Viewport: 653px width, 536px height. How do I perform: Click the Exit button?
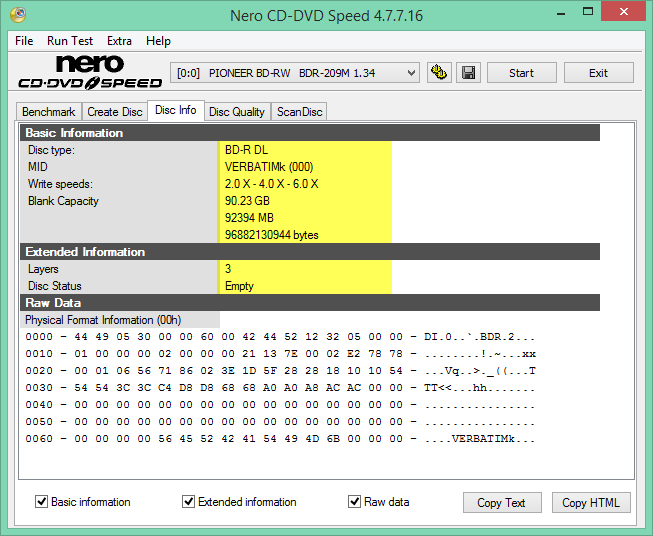(598, 73)
